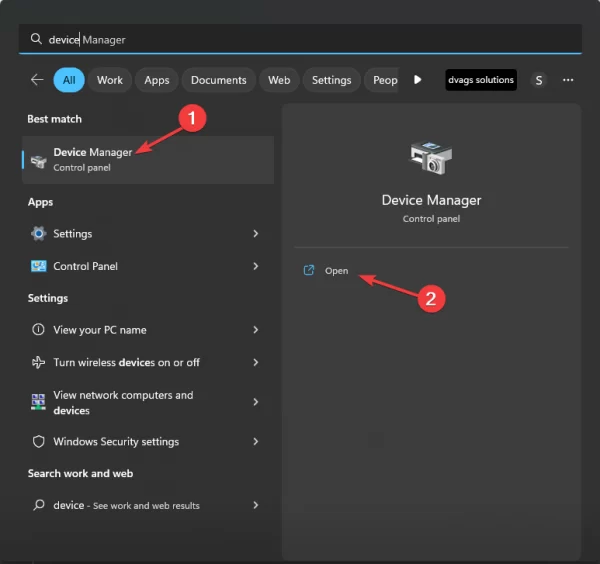Click the Device Manager icon in Best match
600x564 pixels.
click(39, 161)
